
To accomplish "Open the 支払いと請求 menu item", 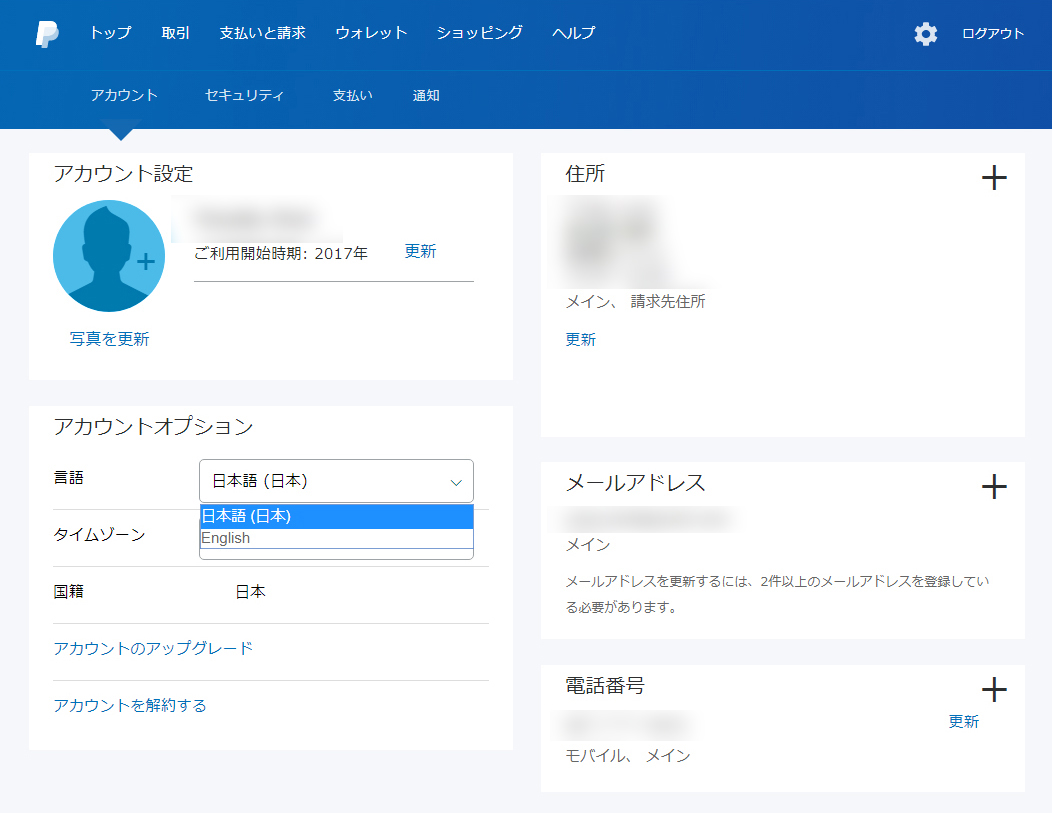I will tap(262, 33).
